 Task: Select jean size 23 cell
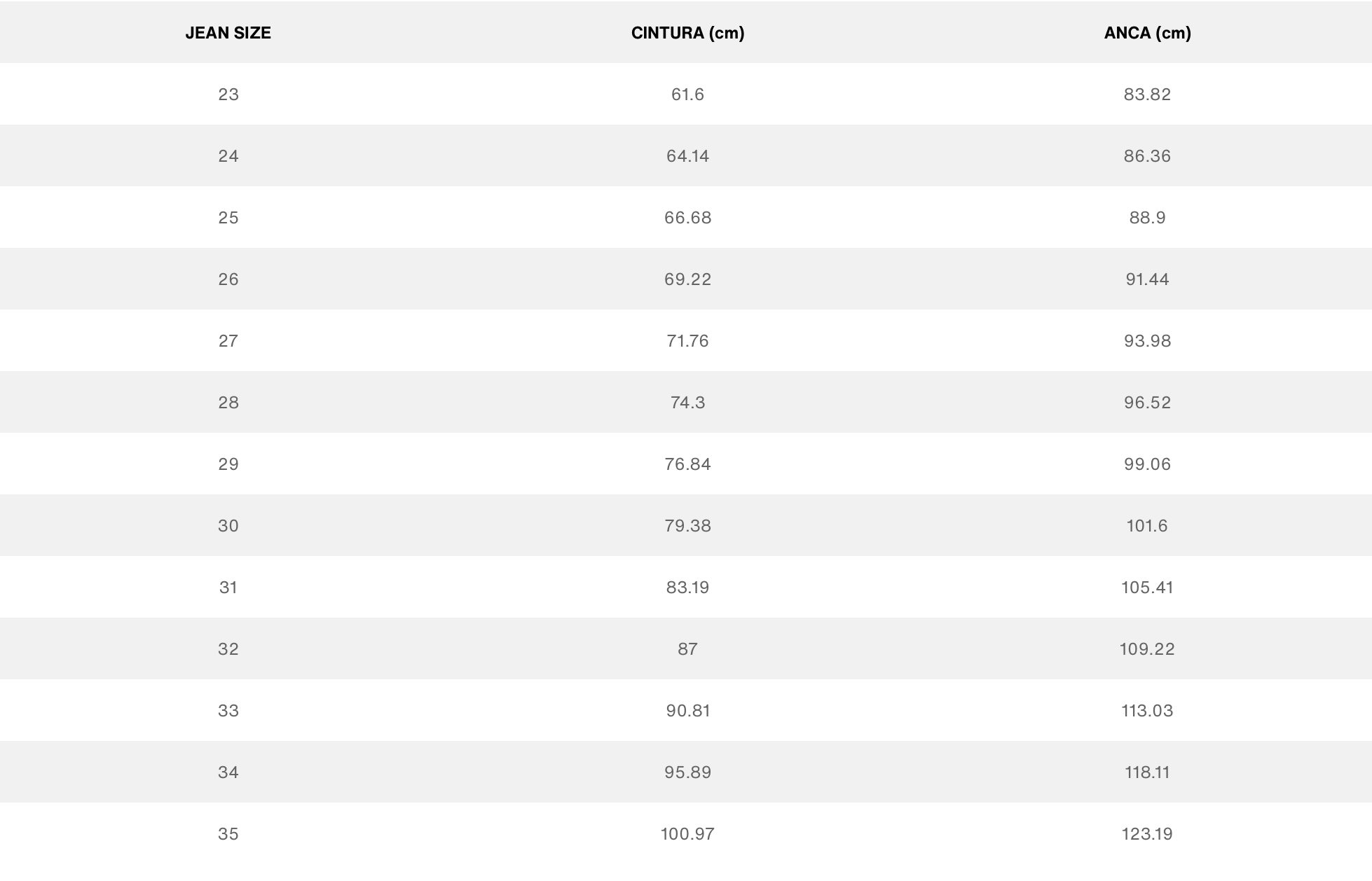(x=228, y=95)
